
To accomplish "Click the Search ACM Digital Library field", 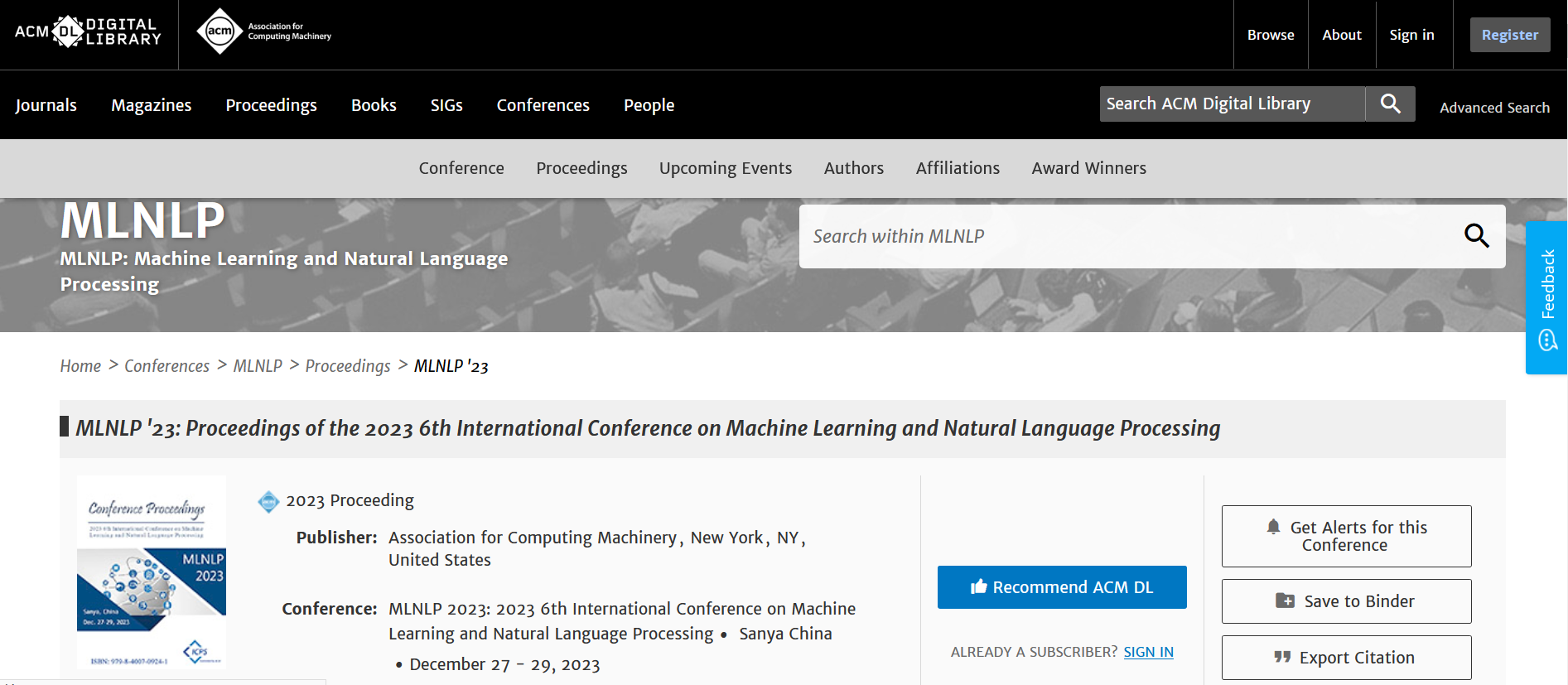I will [x=1231, y=104].
